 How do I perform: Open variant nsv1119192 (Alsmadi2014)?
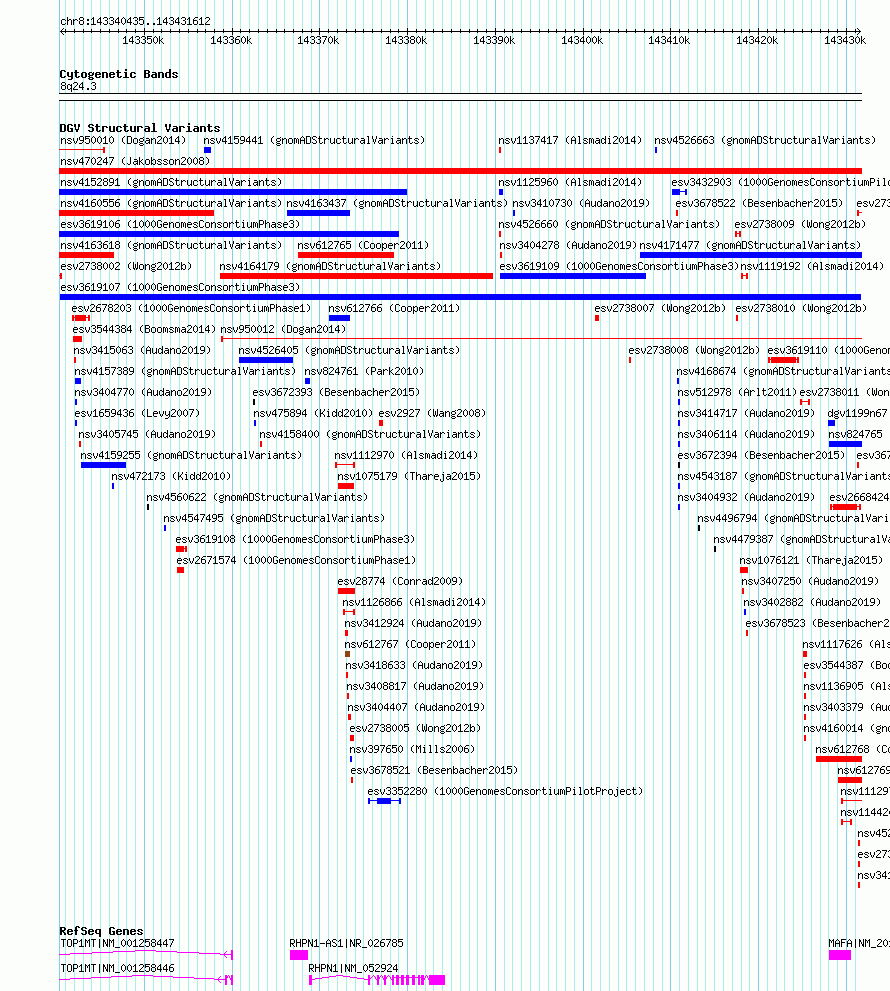click(812, 266)
